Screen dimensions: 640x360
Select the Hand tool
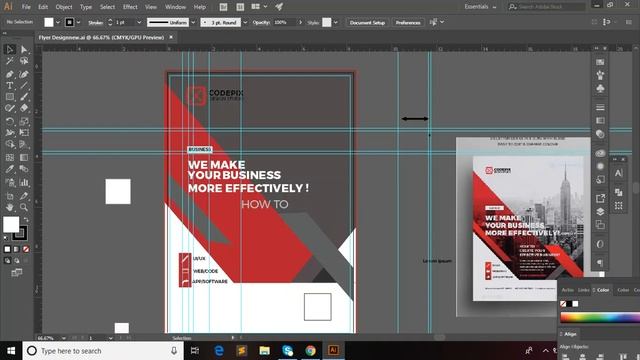click(x=9, y=207)
